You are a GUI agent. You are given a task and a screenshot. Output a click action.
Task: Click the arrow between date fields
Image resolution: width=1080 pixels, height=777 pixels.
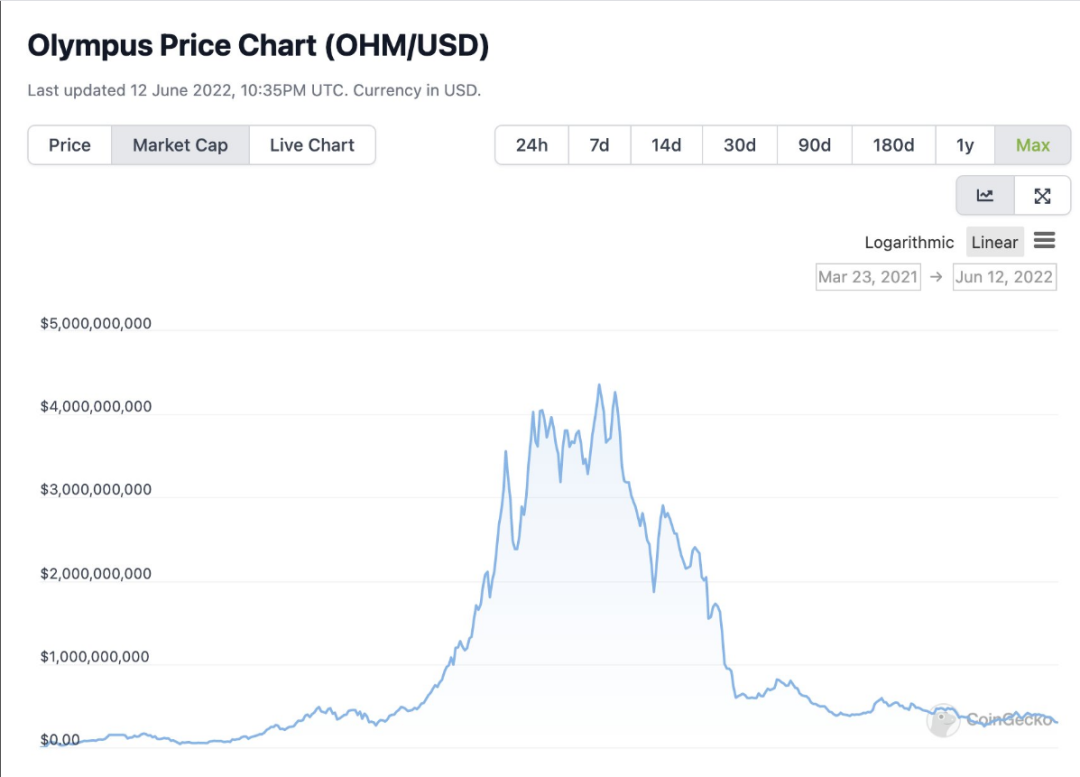[x=936, y=277]
